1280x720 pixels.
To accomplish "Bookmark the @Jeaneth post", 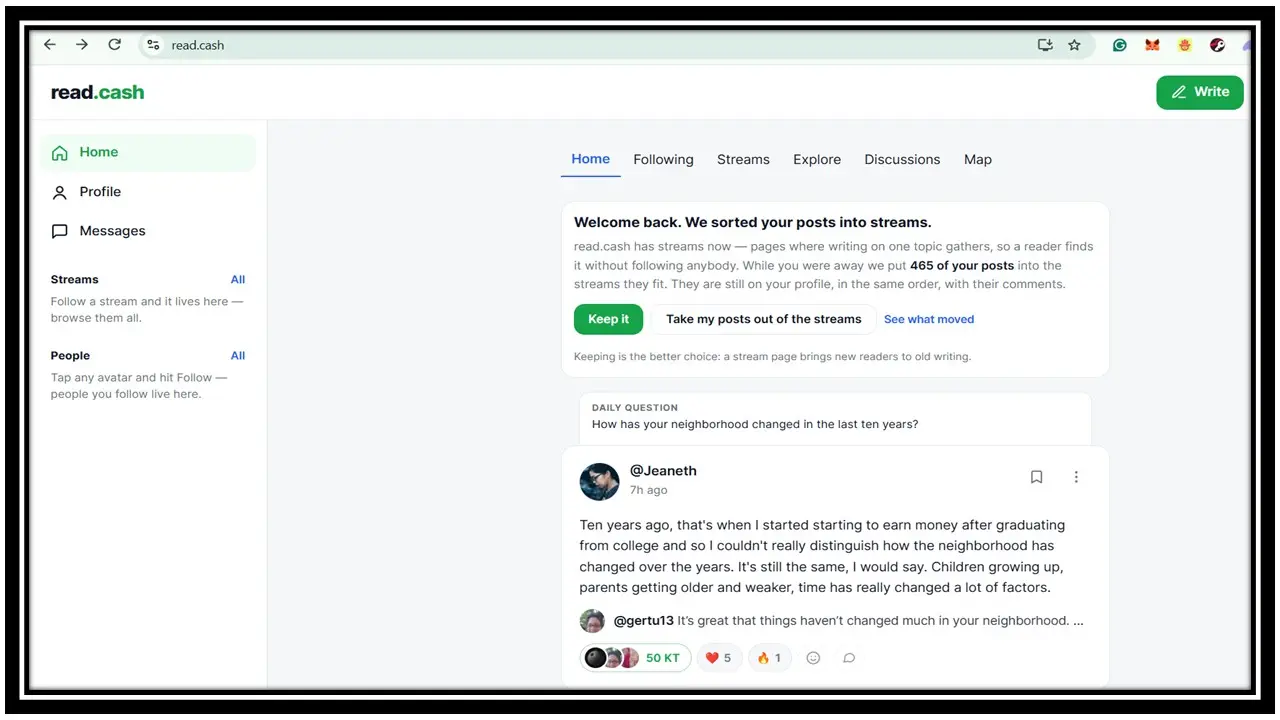I will click(x=1037, y=477).
